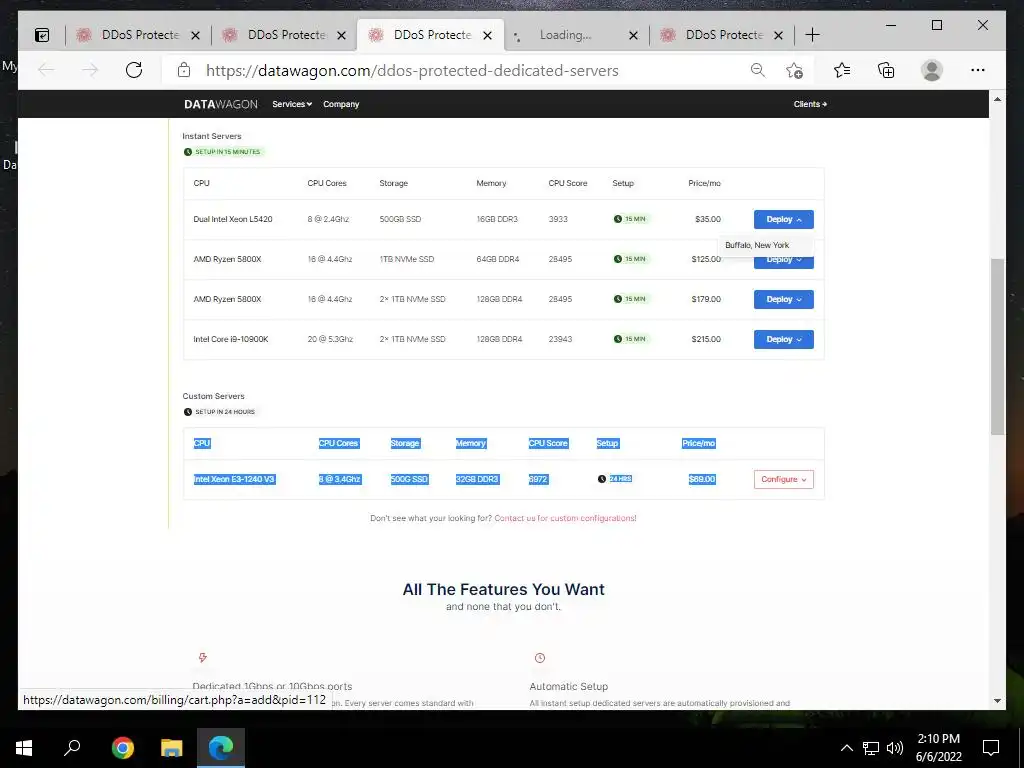Image resolution: width=1024 pixels, height=768 pixels.
Task: Click the SETUP IN 15 MINUTES badge
Action: tap(223, 152)
